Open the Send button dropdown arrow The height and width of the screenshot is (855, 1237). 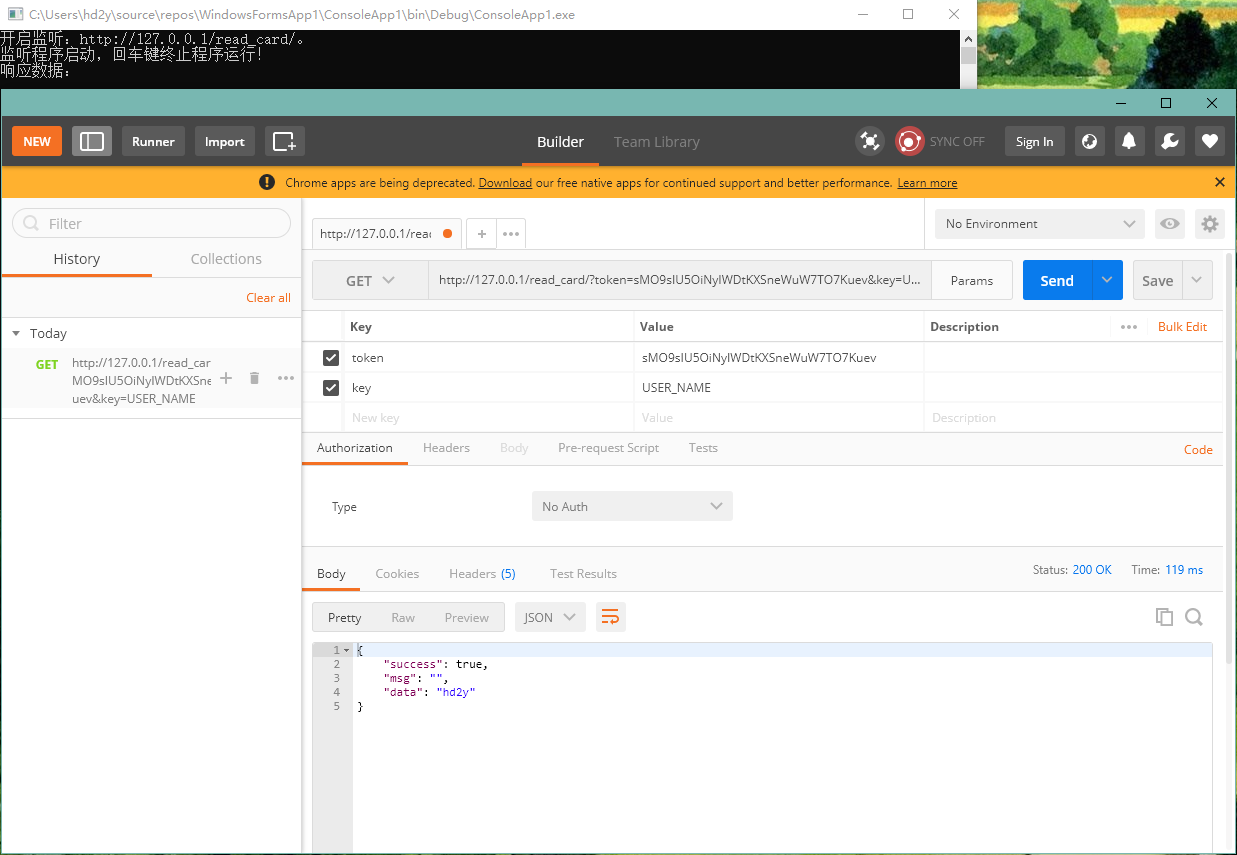[1107, 280]
